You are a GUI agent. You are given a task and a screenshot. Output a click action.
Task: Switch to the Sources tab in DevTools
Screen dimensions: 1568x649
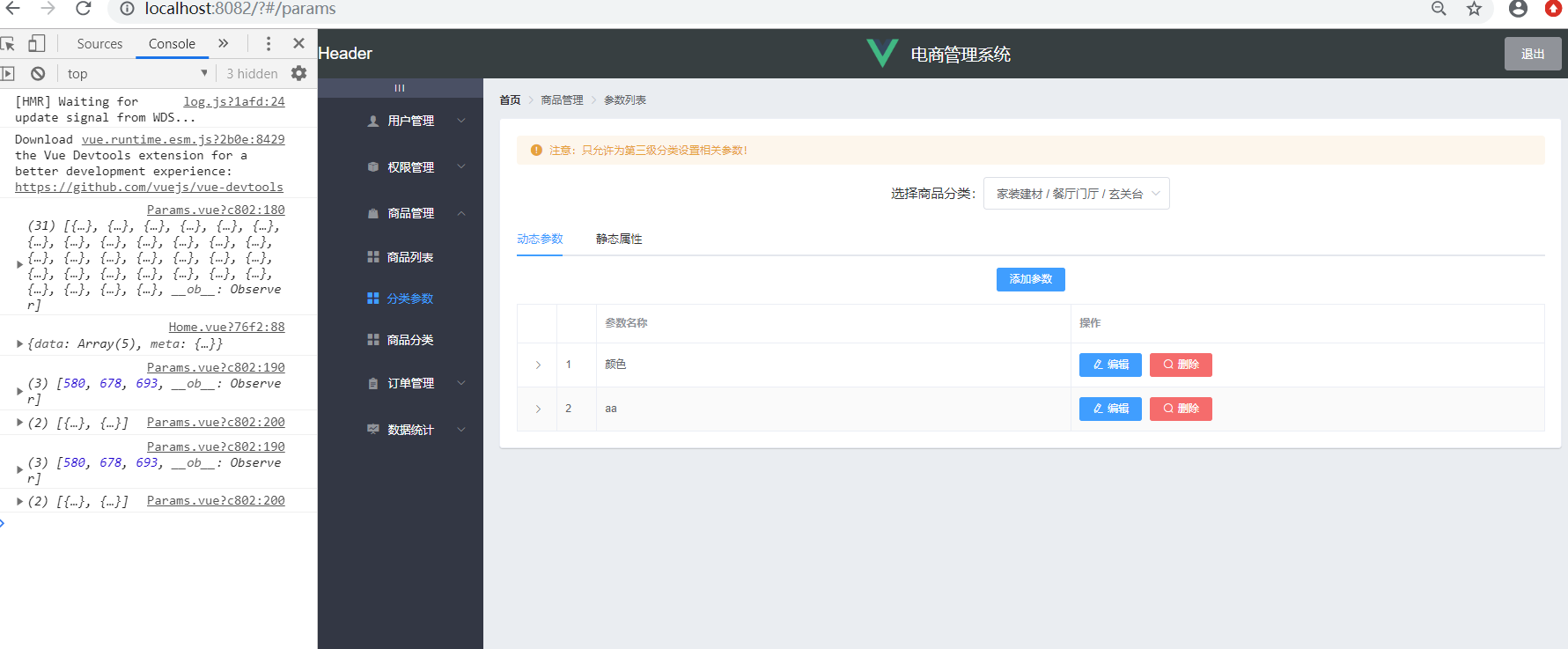tap(99, 43)
